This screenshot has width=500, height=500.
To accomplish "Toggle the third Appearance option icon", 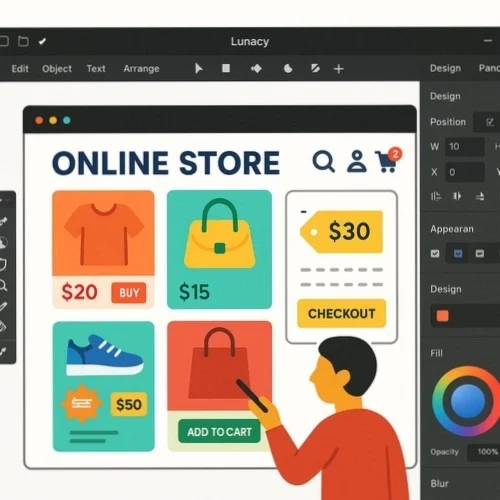I will pos(480,254).
